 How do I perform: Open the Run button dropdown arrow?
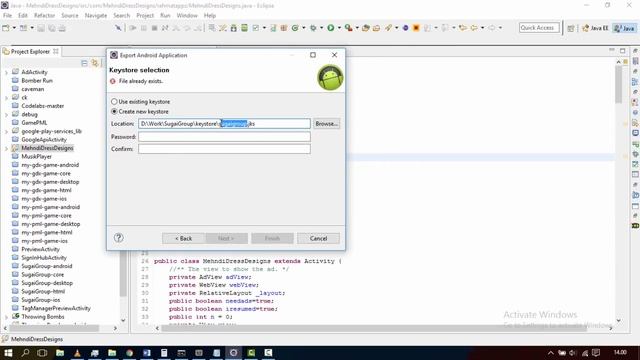coord(339,28)
